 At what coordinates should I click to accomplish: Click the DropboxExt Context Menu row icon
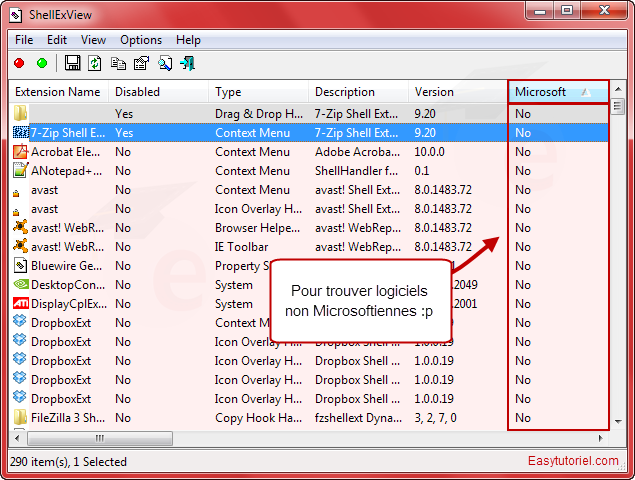point(20,322)
